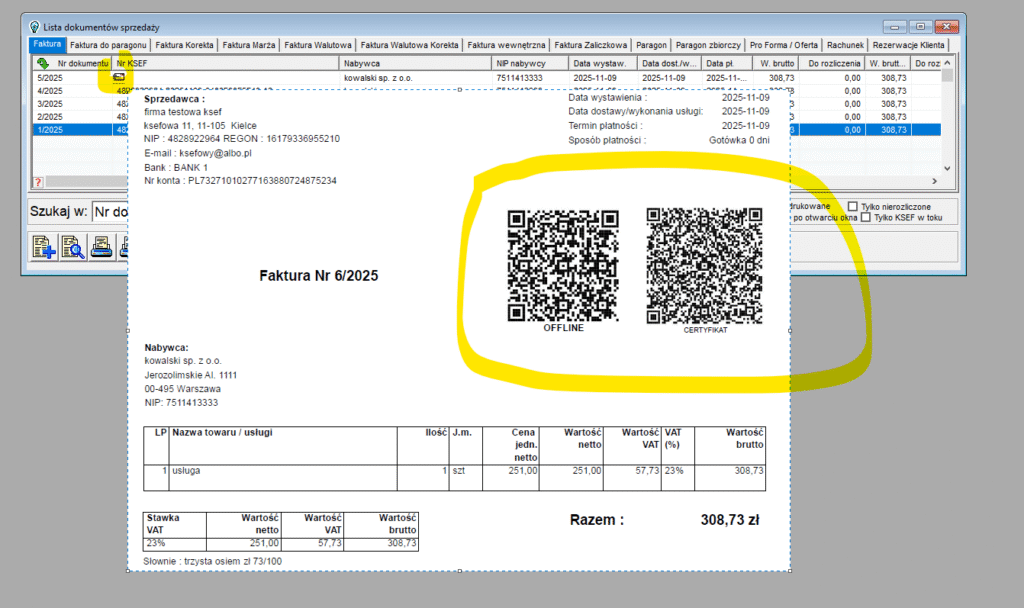The image size is (1024, 608).
Task: Toggle the Tylko KSEF w toku checkbox
Action: pos(865,217)
